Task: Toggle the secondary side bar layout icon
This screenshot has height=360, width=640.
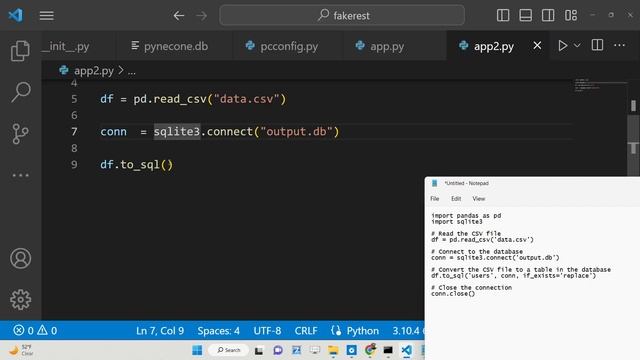Action: pyautogui.click(x=548, y=16)
